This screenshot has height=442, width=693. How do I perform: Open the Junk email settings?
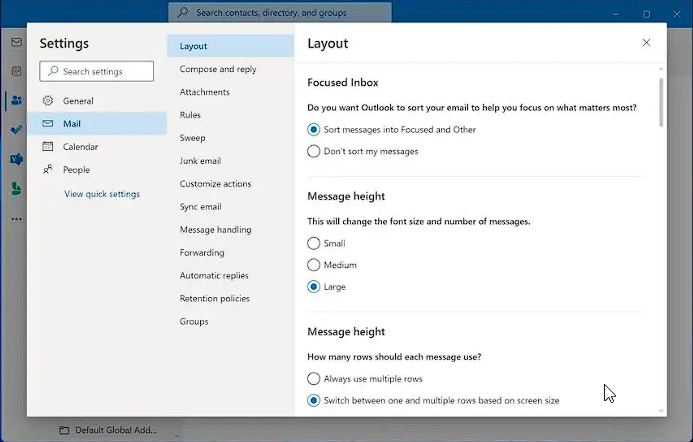[200, 161]
